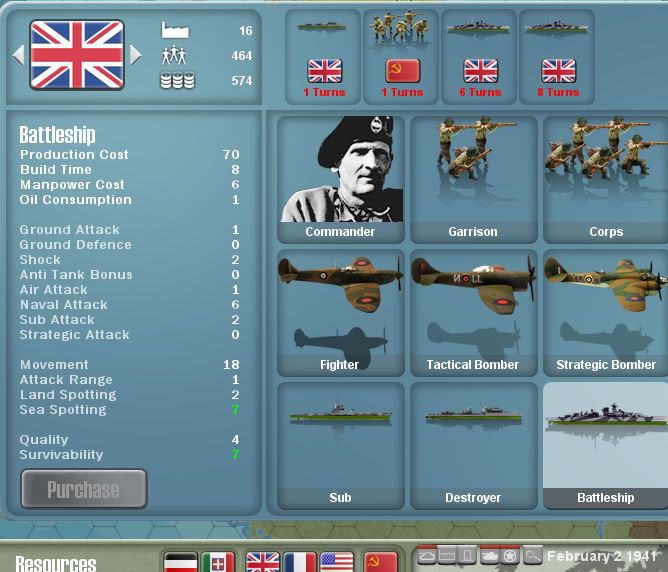
Task: Select the French flag in bottom bar
Action: [300, 562]
